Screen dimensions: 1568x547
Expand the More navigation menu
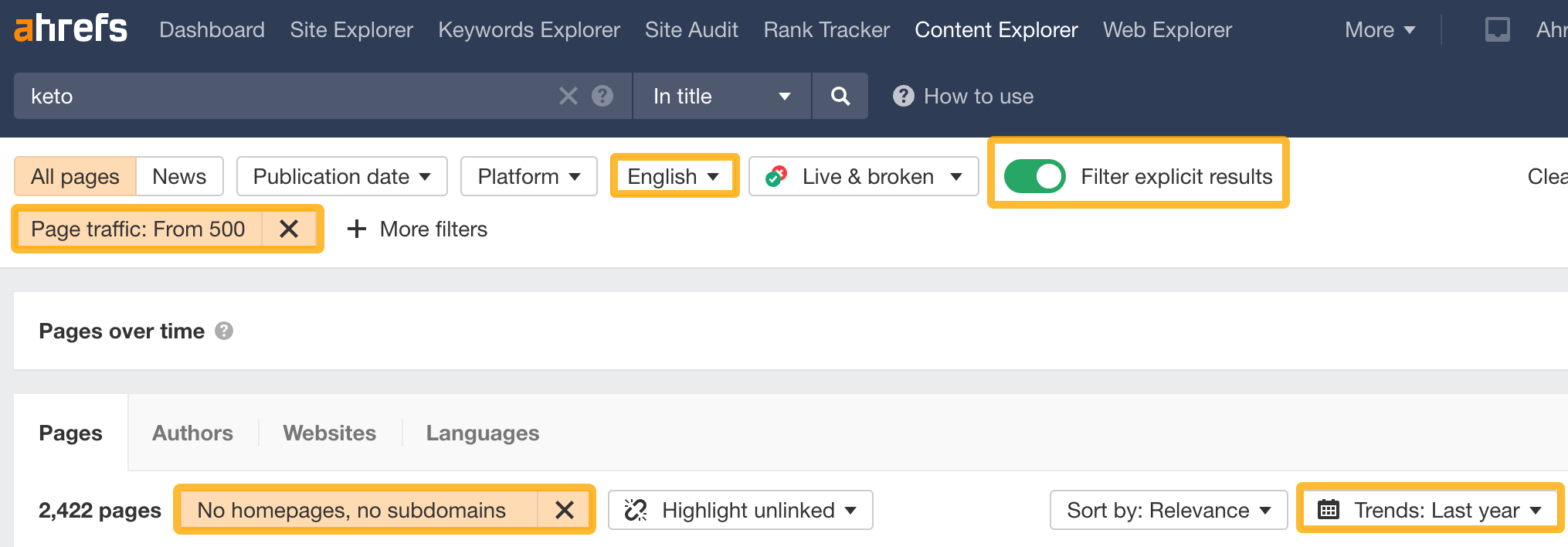pos(1380,29)
